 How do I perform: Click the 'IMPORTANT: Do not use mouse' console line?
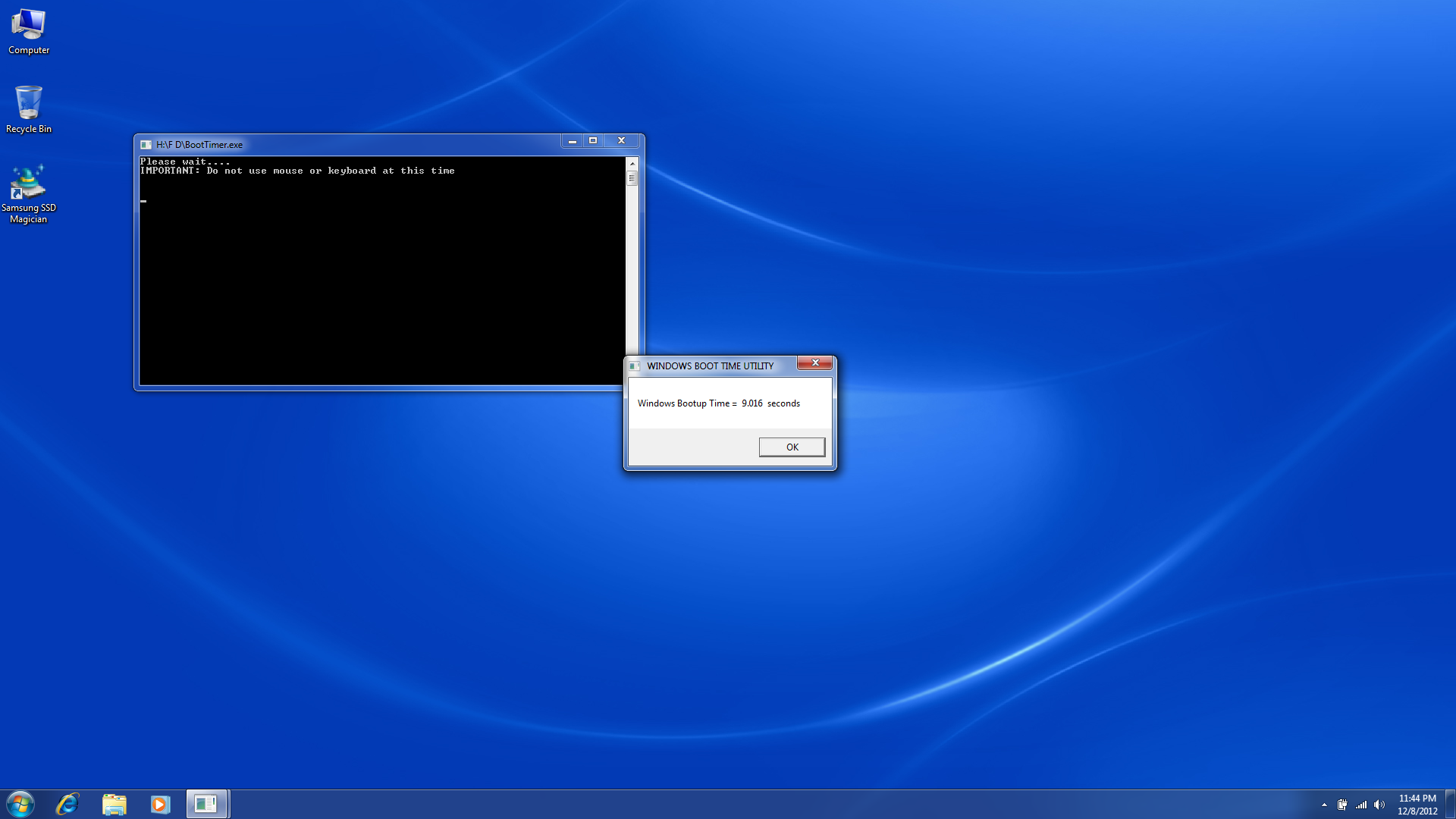coord(297,171)
